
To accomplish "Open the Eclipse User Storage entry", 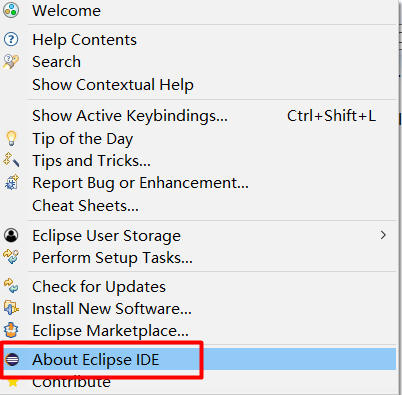I will (106, 236).
